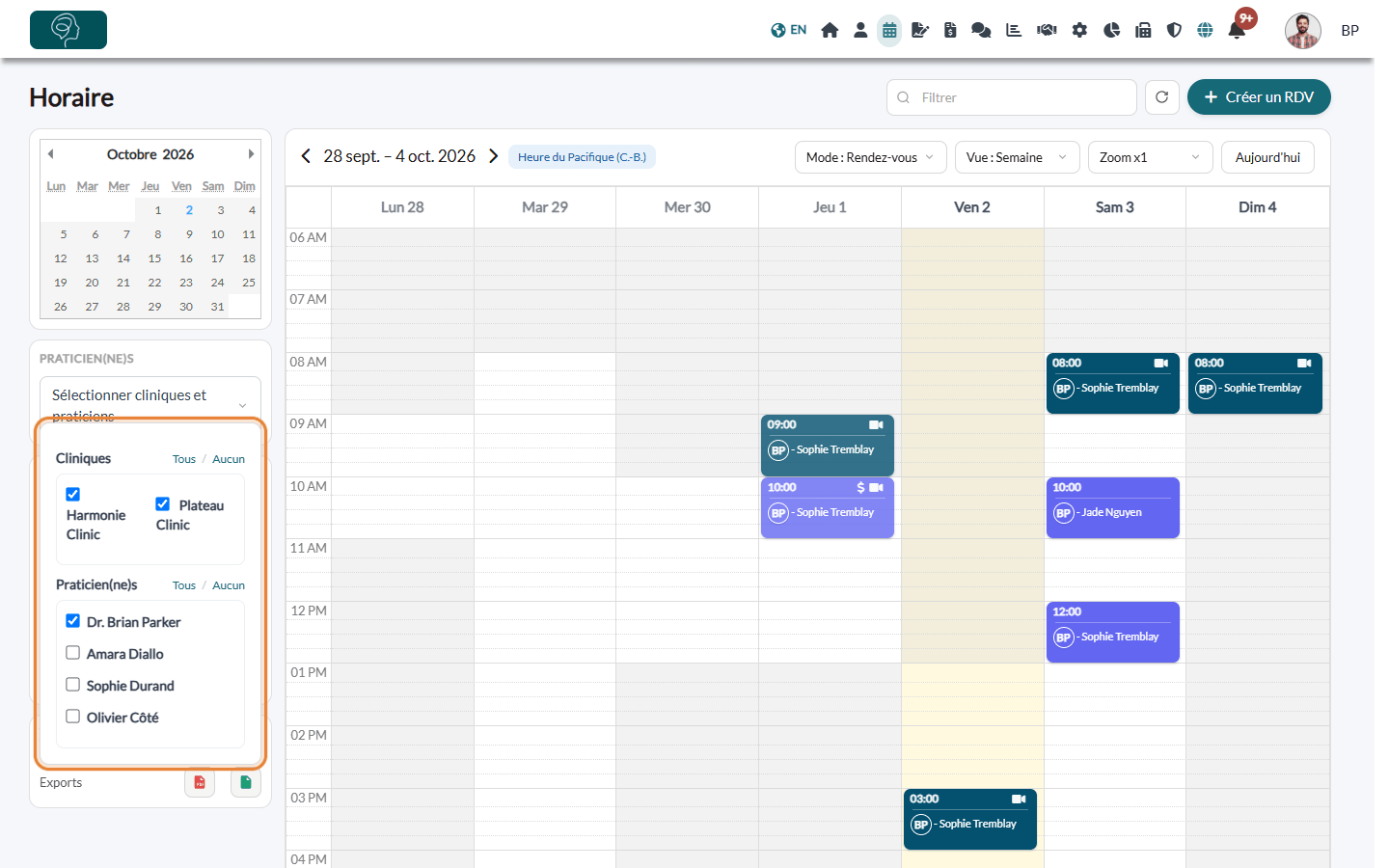Go to next week with right chevron

(493, 156)
